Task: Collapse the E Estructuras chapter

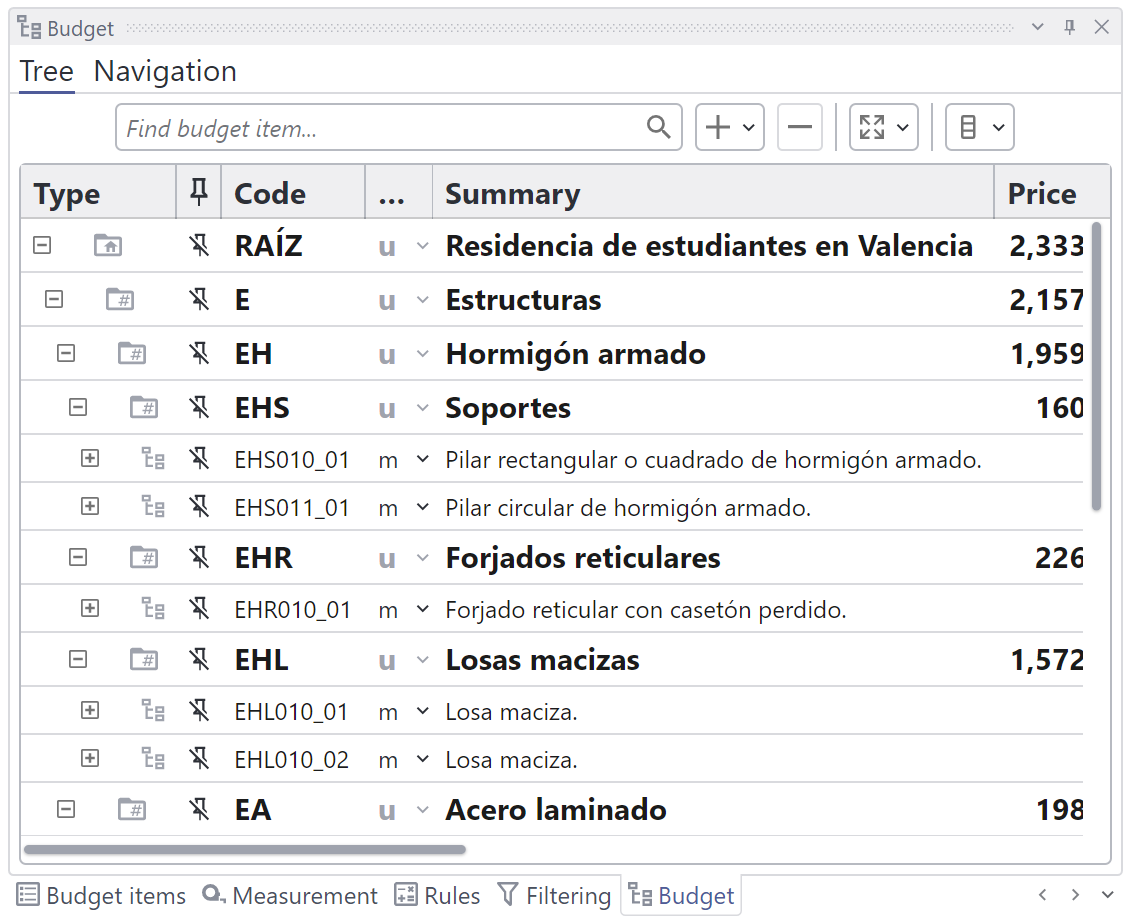Action: pos(54,299)
